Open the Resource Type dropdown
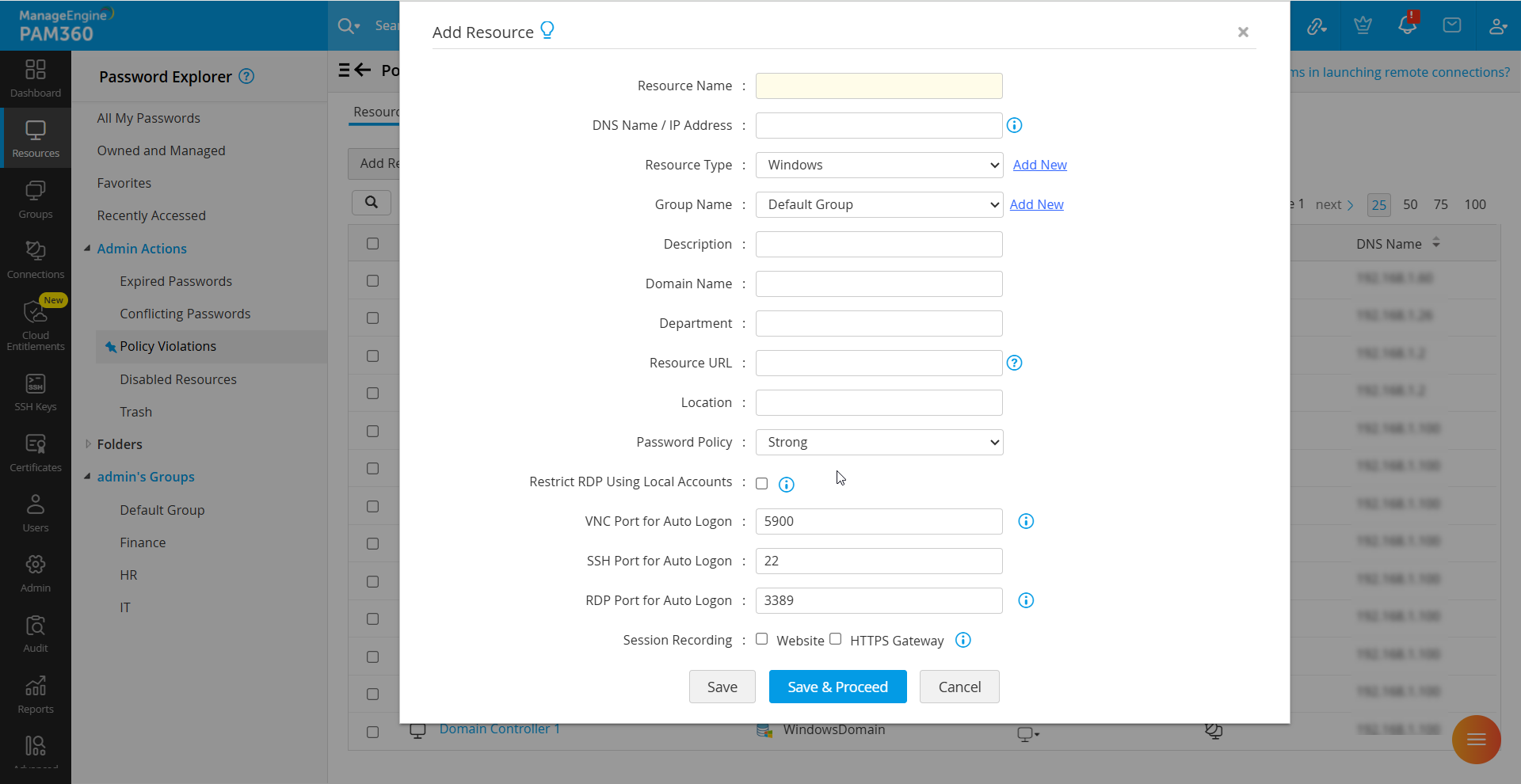The image size is (1521, 784). pos(879,165)
